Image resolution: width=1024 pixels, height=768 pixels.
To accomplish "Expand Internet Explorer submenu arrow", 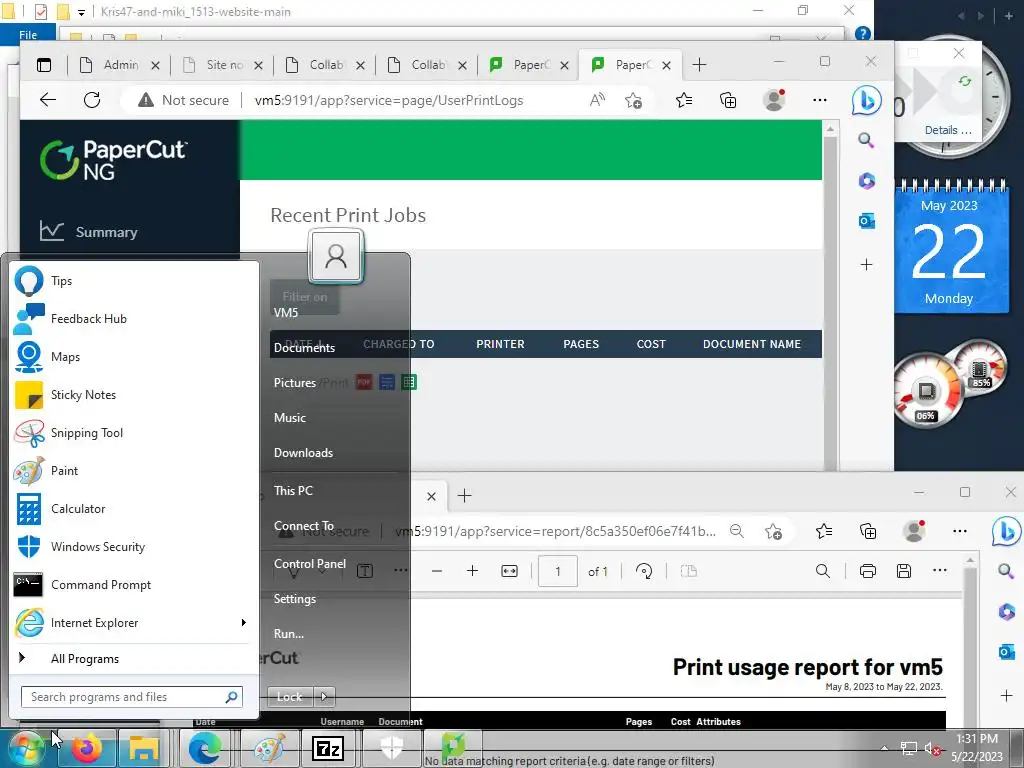I will (244, 622).
